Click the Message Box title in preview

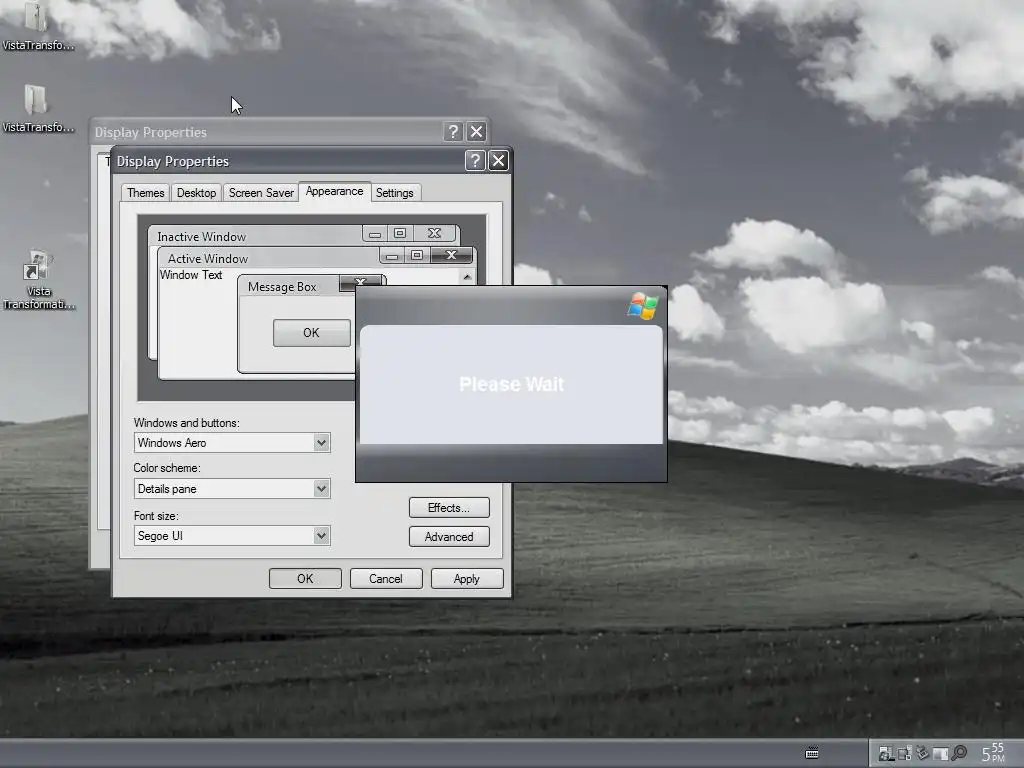pos(282,287)
